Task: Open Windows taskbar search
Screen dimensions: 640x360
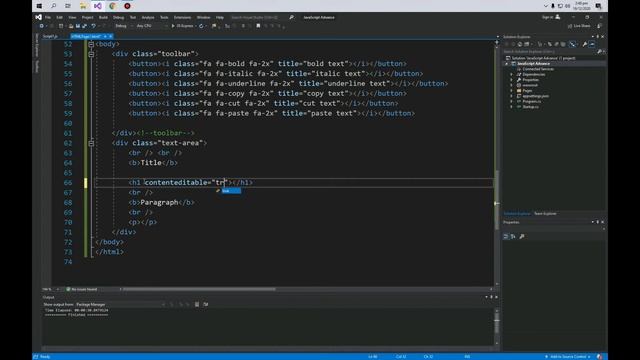Action: click(53, 6)
